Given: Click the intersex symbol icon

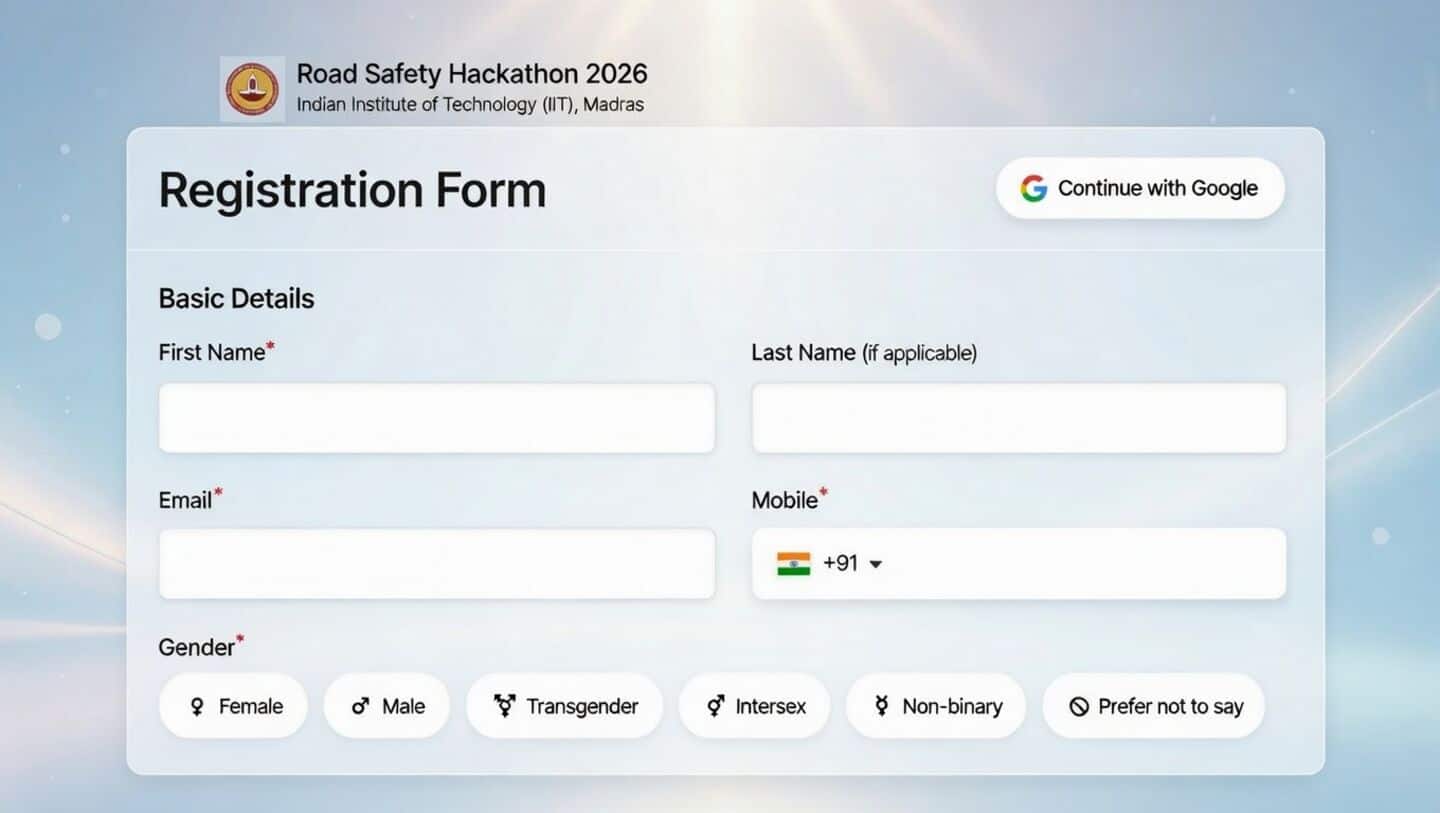Looking at the screenshot, I should [x=713, y=706].
